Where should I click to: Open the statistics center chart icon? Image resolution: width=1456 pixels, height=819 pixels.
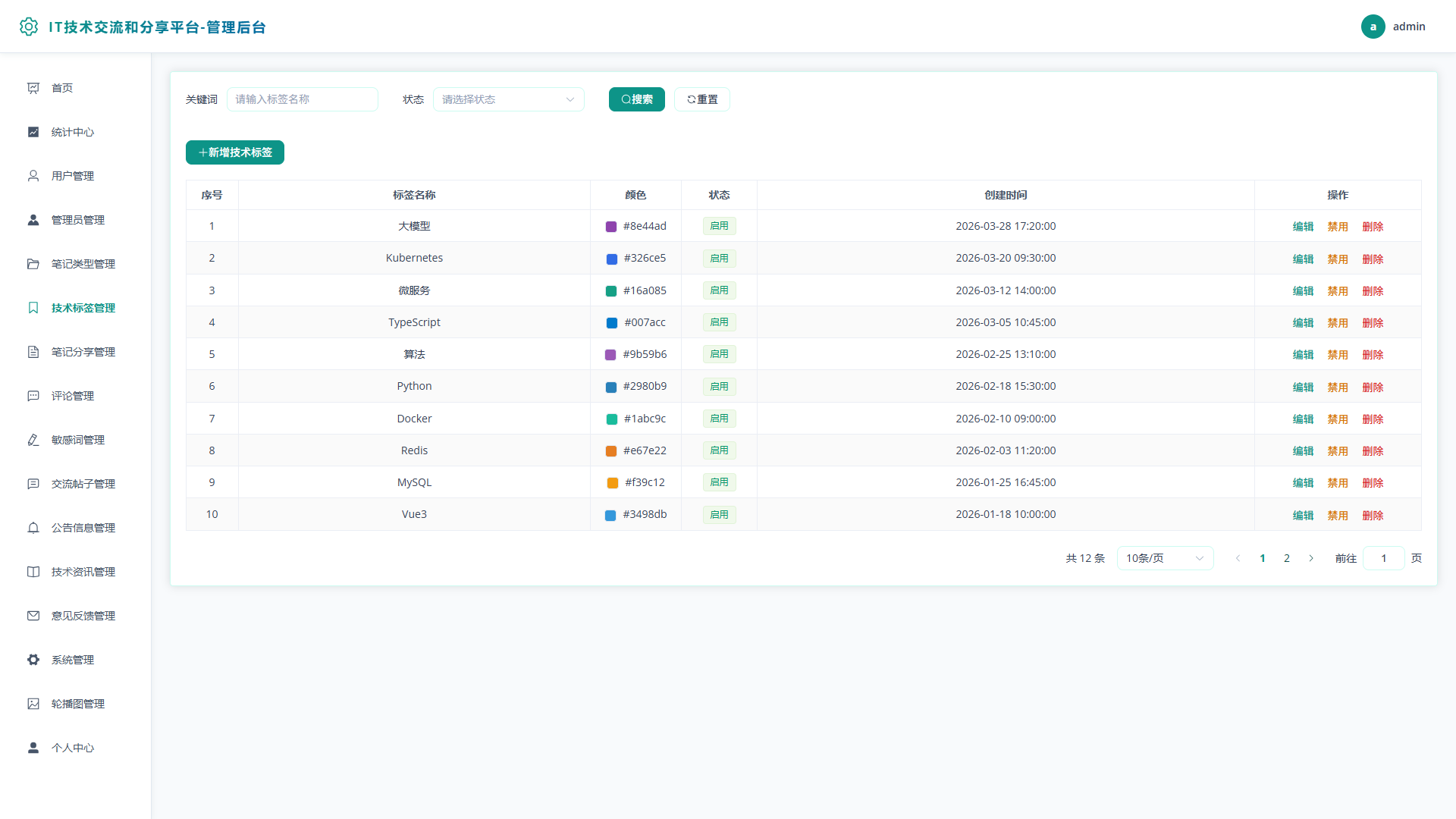[33, 132]
